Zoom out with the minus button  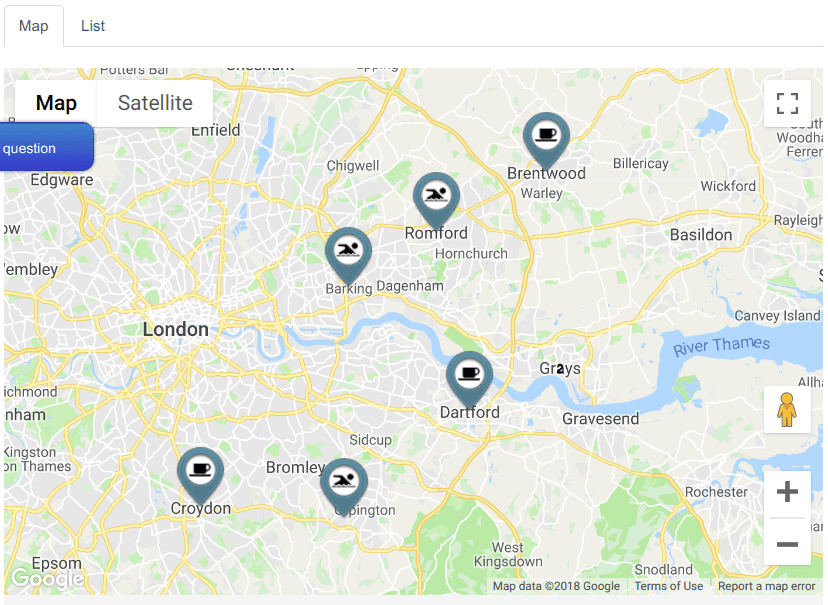click(787, 544)
